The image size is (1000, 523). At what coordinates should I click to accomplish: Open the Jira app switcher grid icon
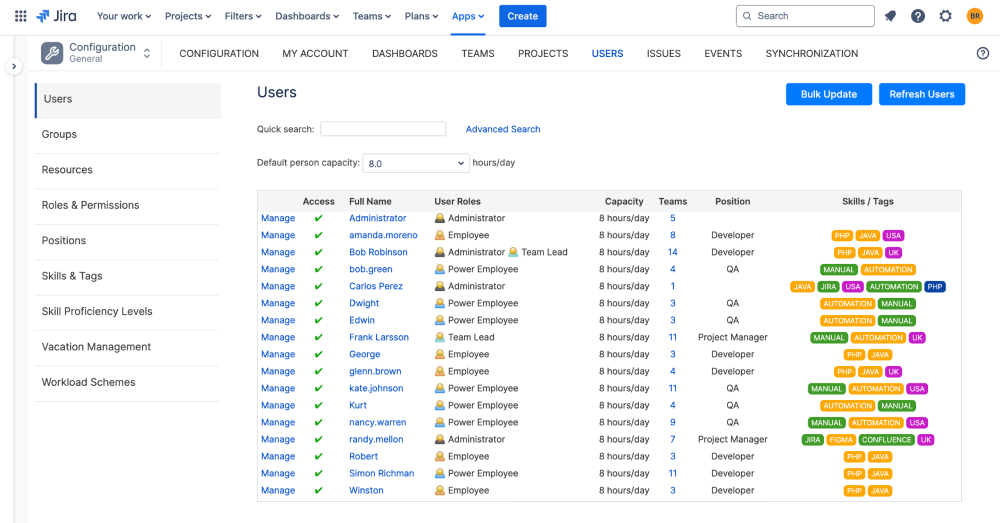(20, 16)
